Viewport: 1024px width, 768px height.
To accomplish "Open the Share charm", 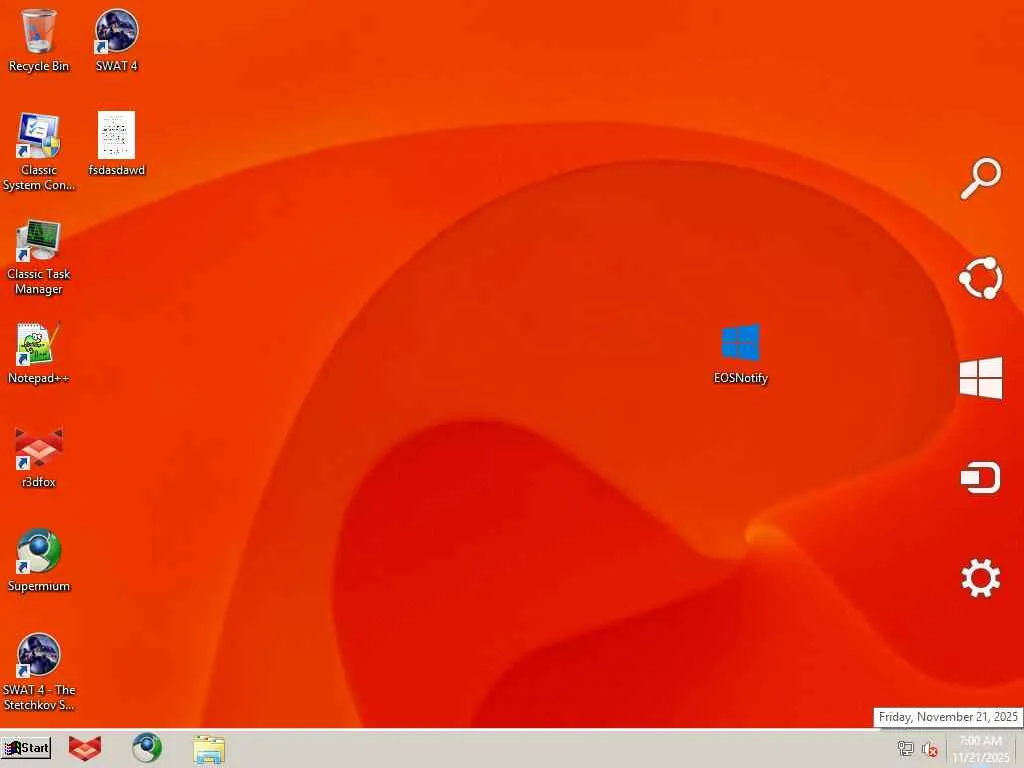I will tap(981, 278).
